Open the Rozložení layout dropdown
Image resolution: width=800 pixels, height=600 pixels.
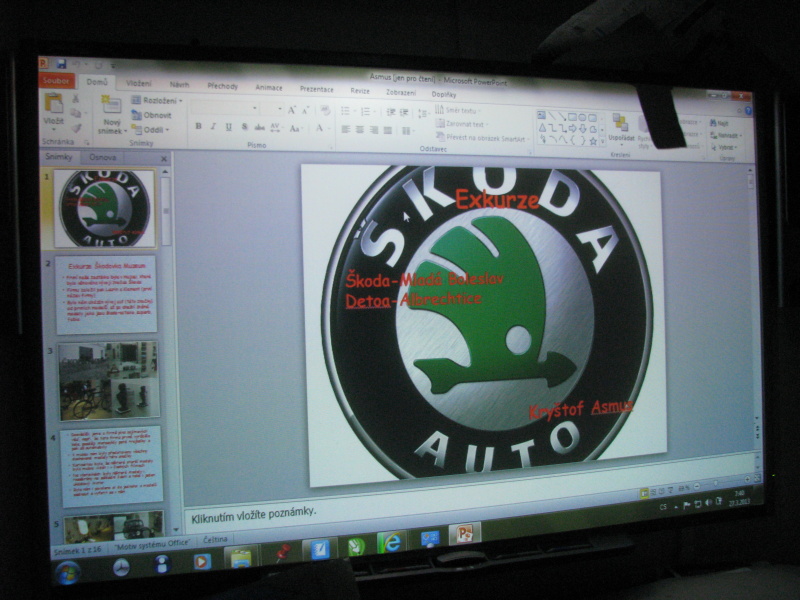157,101
